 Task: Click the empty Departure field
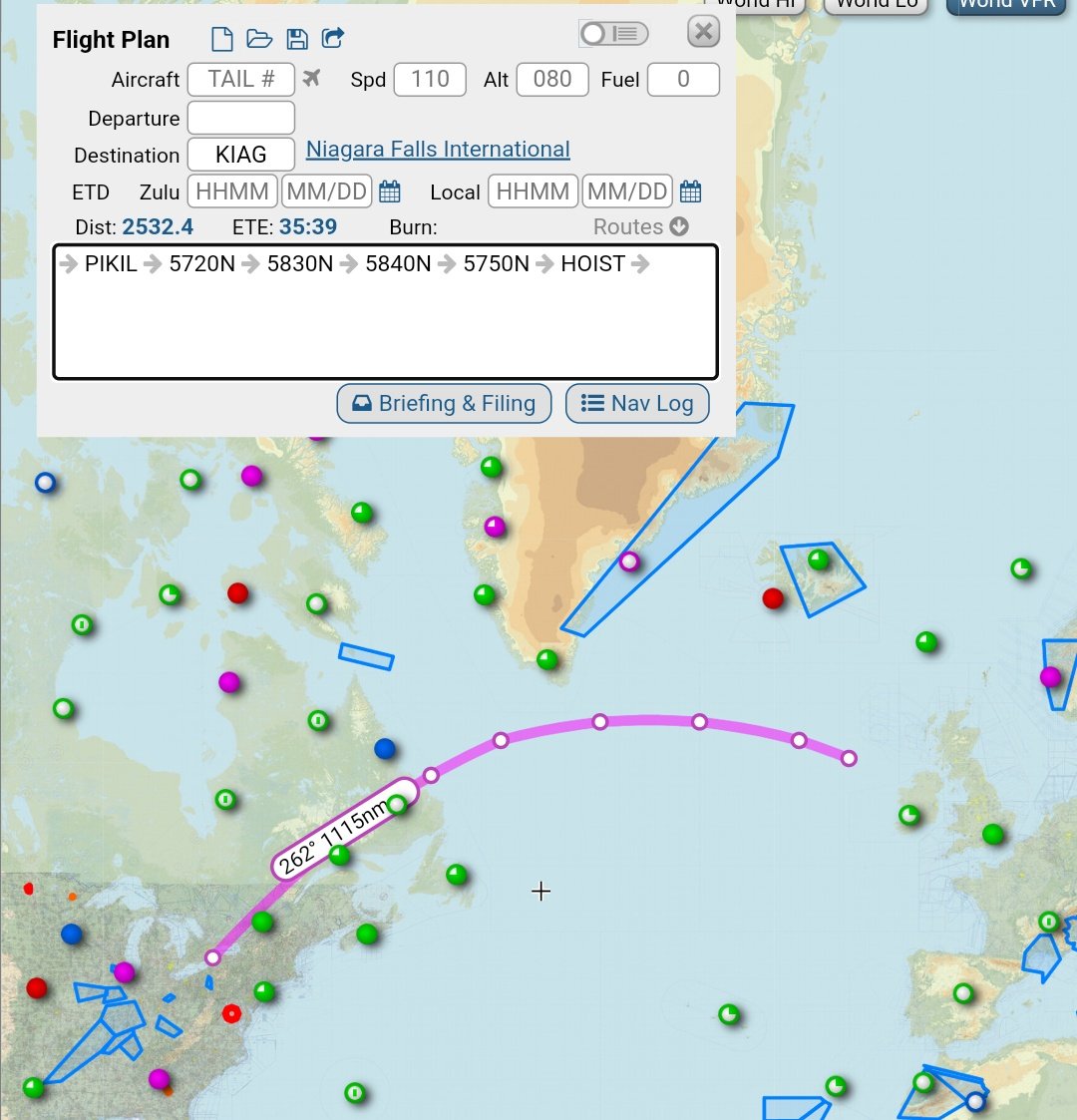[x=241, y=118]
